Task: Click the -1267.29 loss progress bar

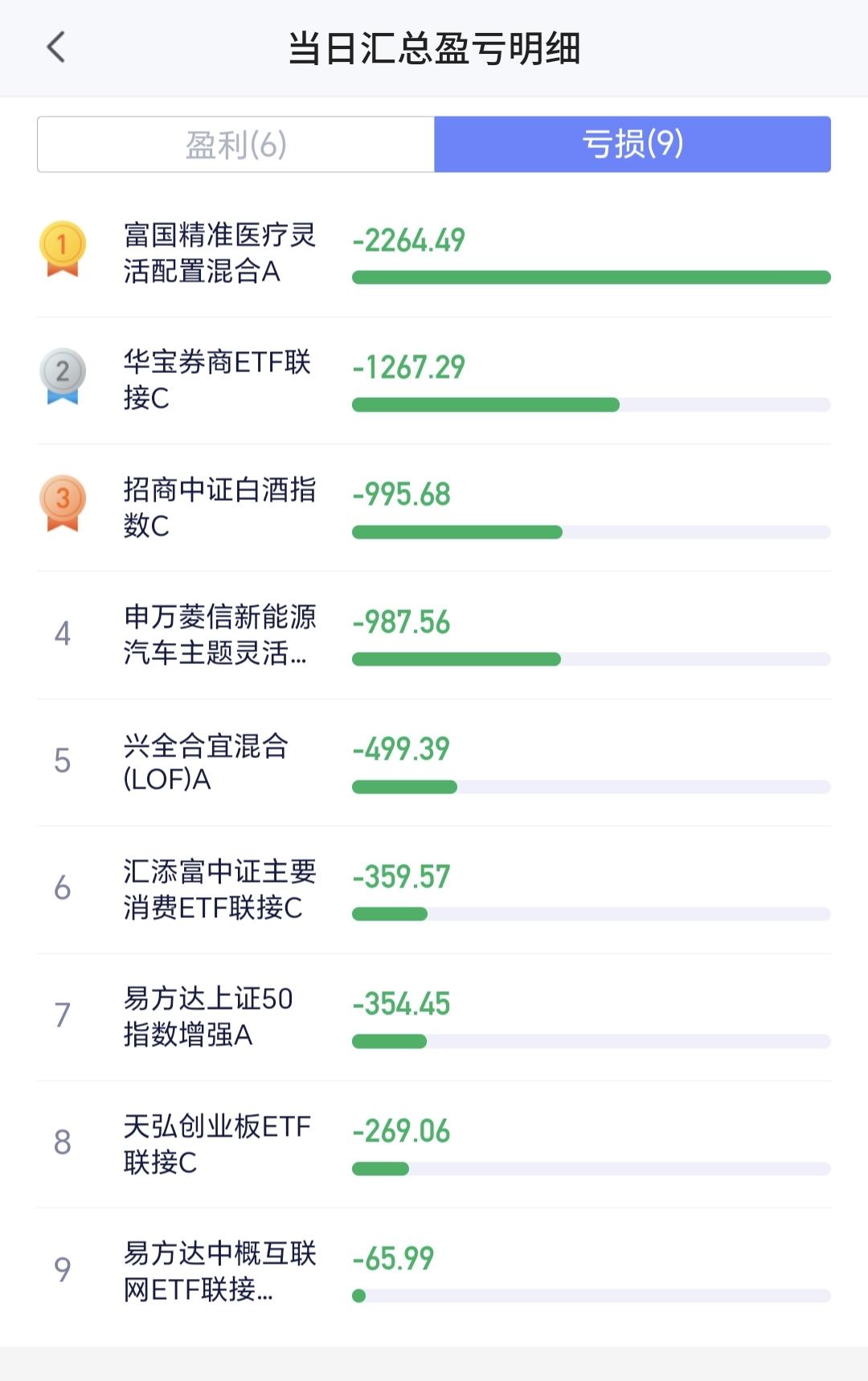Action: (591, 405)
